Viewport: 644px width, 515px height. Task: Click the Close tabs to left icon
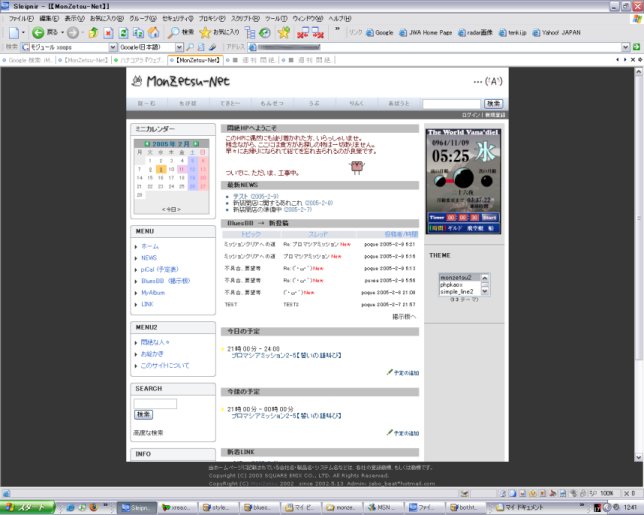click(303, 32)
